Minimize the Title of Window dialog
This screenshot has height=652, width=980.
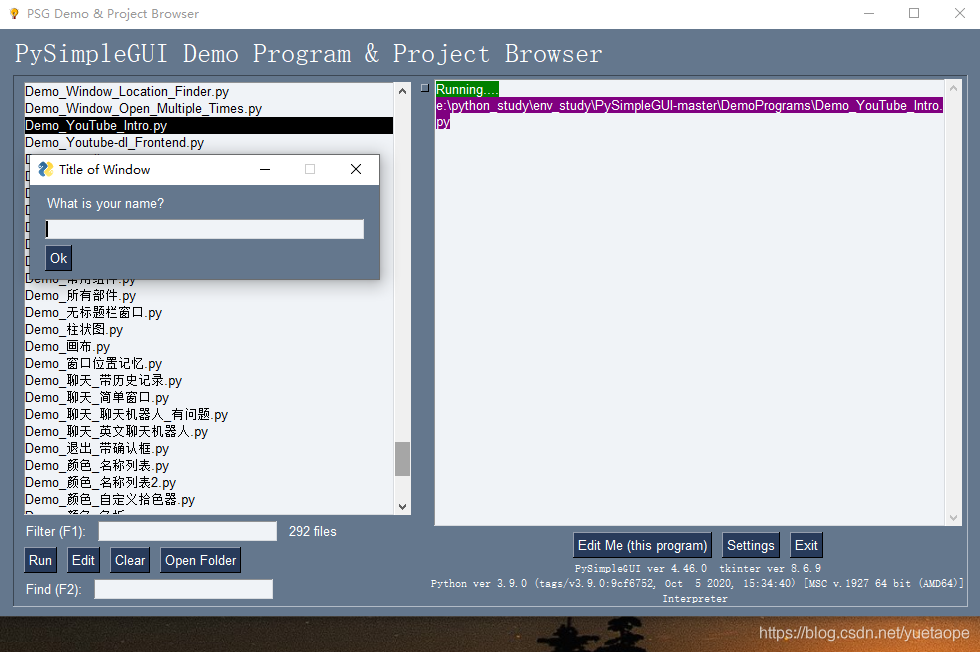point(265,169)
